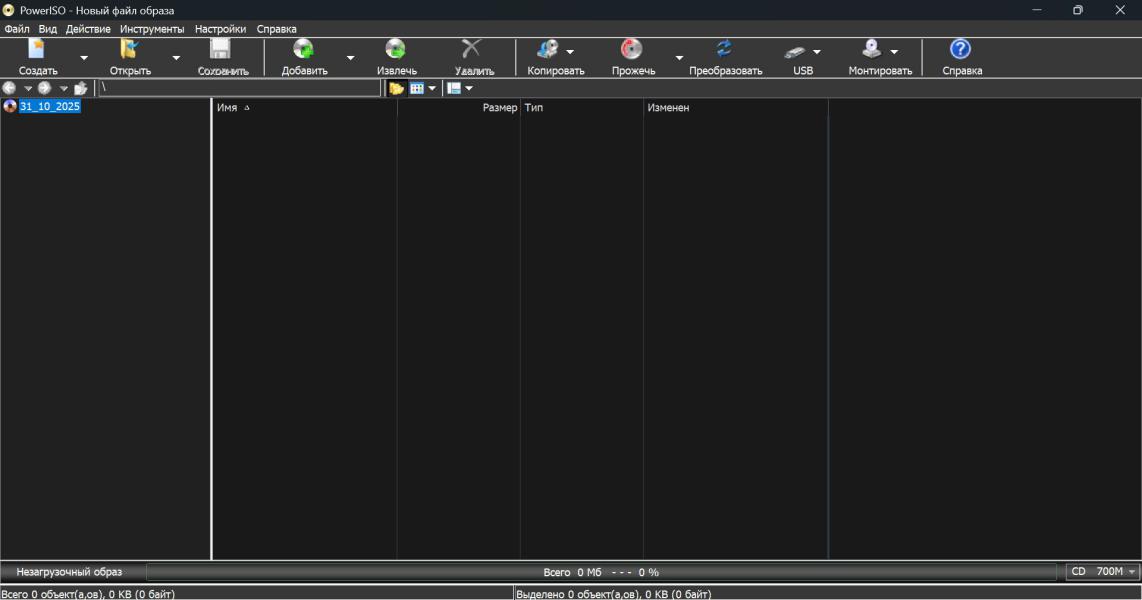Click the Незагрузочный образ status button

(69, 572)
